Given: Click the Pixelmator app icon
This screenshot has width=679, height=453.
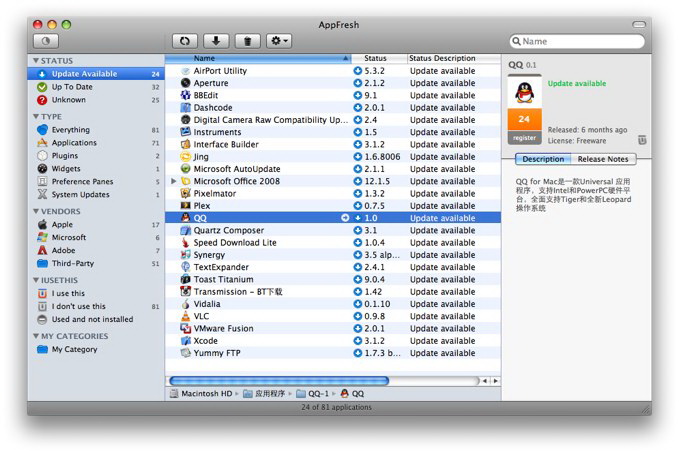Looking at the screenshot, I should 185,193.
